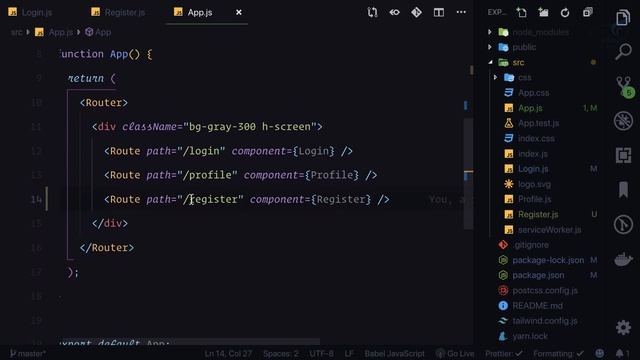Select the App.js editor tab
Viewport: 640px width, 360px height.
(x=199, y=13)
